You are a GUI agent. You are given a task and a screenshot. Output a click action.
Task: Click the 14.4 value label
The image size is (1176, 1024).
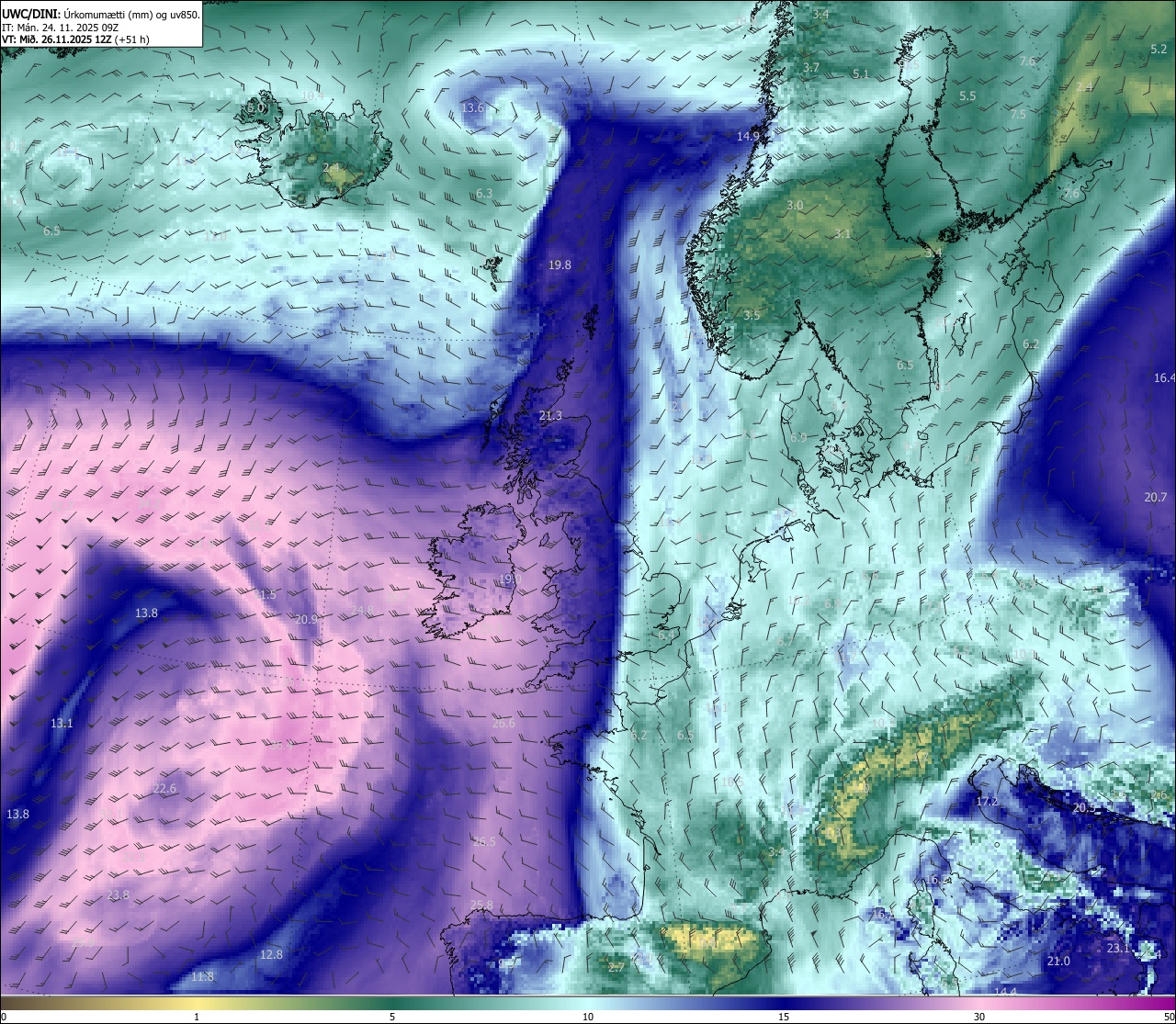click(x=1005, y=991)
